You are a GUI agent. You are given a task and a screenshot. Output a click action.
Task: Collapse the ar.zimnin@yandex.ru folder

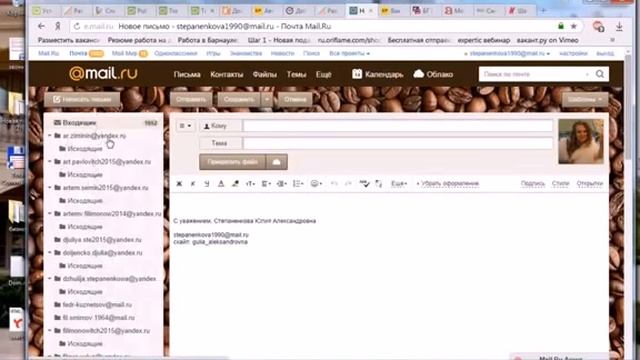coord(50,136)
